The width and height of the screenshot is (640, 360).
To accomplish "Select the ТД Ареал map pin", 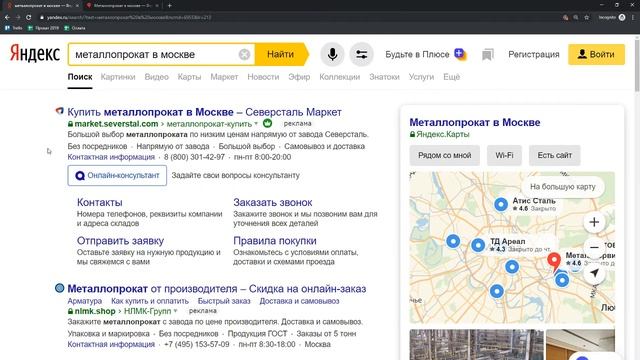I will (478, 245).
